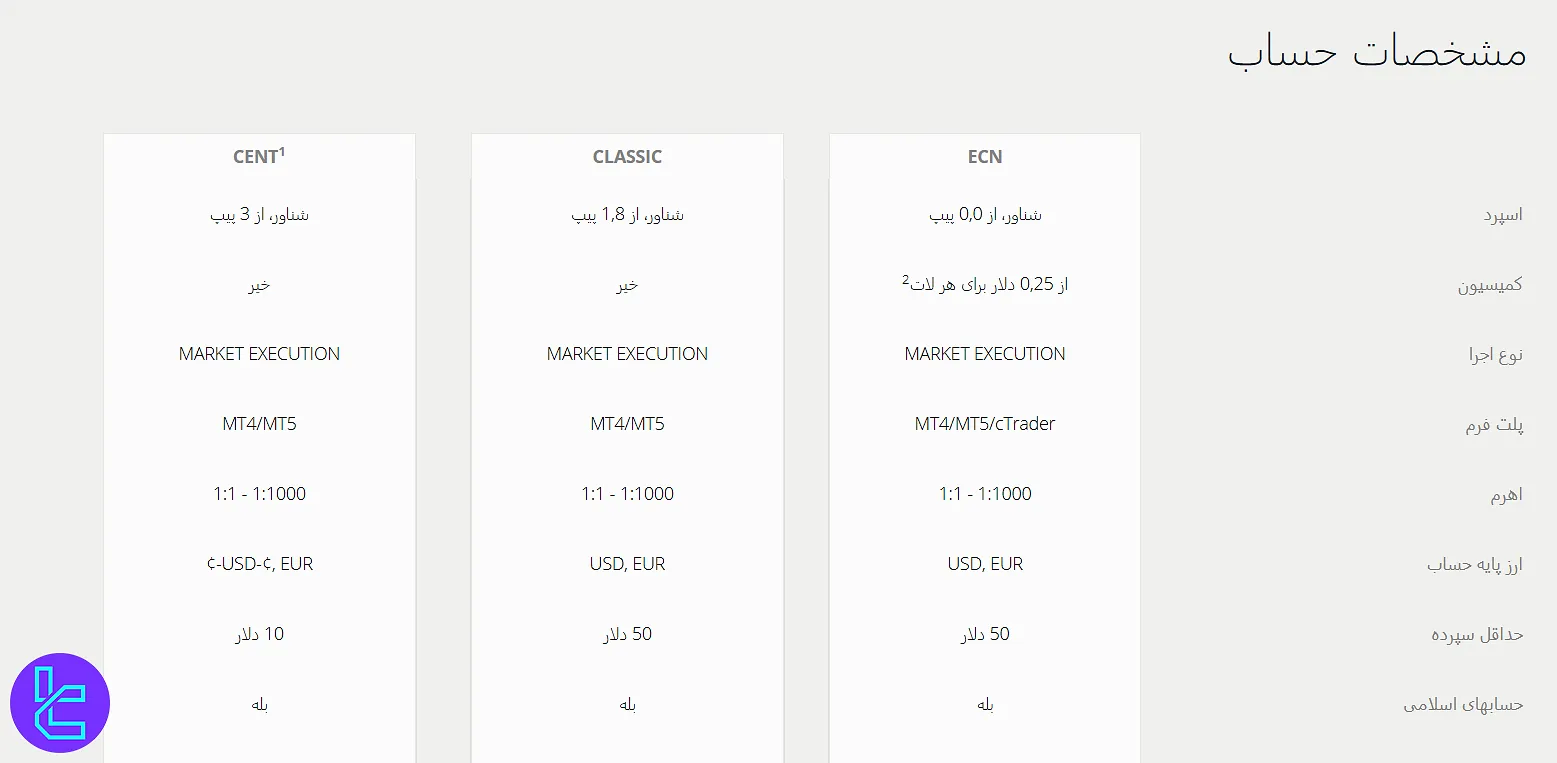Click the کمیسیون row label

click(x=1493, y=284)
